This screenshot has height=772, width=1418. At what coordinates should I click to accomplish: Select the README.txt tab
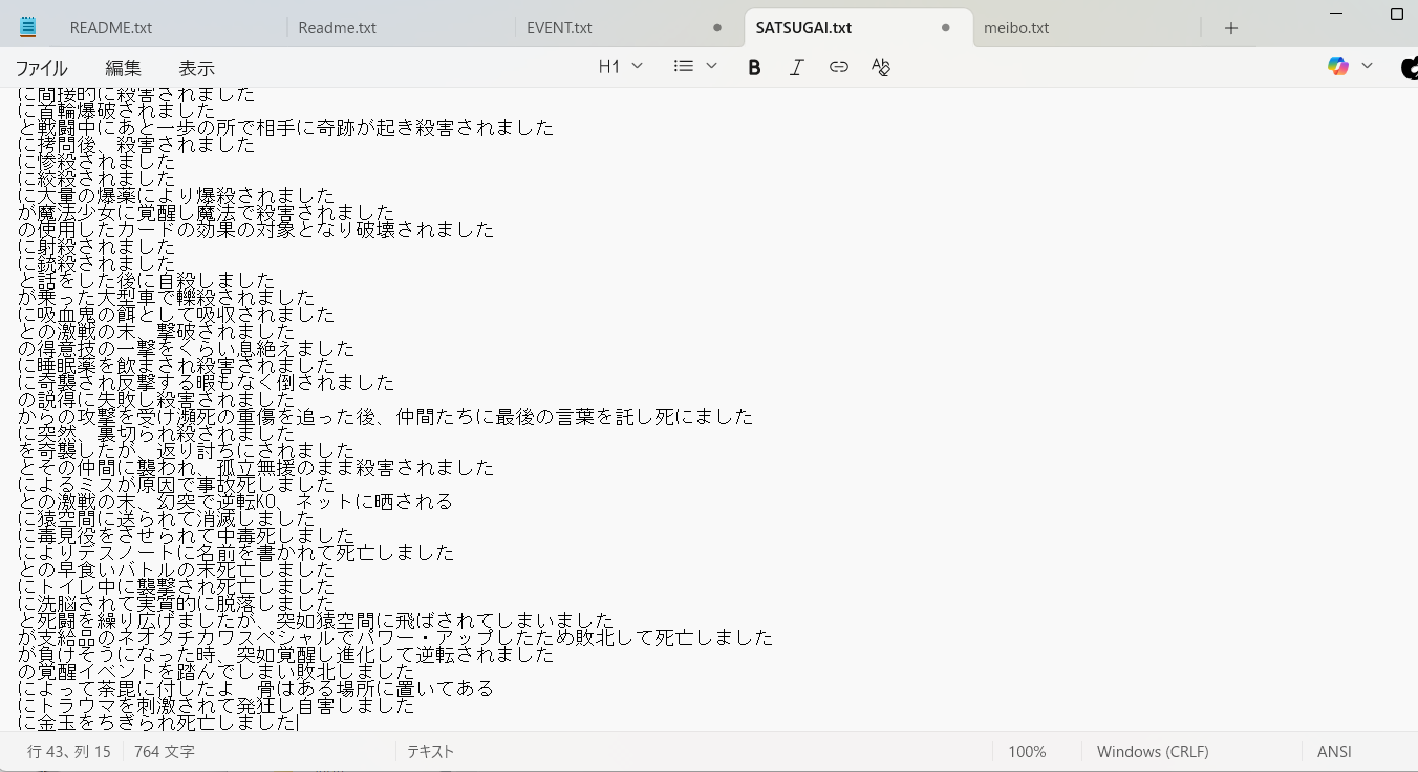(x=110, y=28)
